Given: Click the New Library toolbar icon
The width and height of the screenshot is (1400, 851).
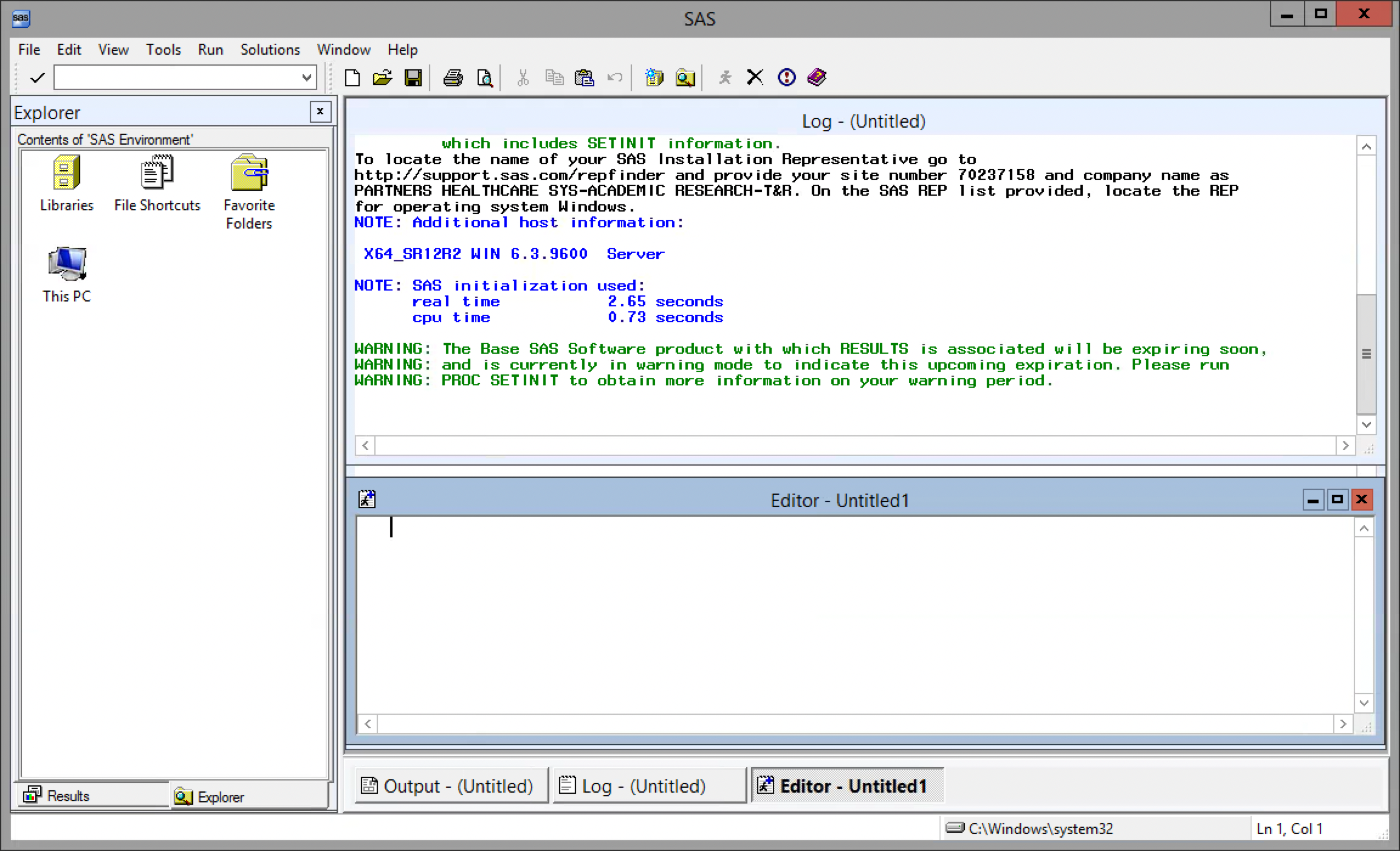Looking at the screenshot, I should pos(654,78).
